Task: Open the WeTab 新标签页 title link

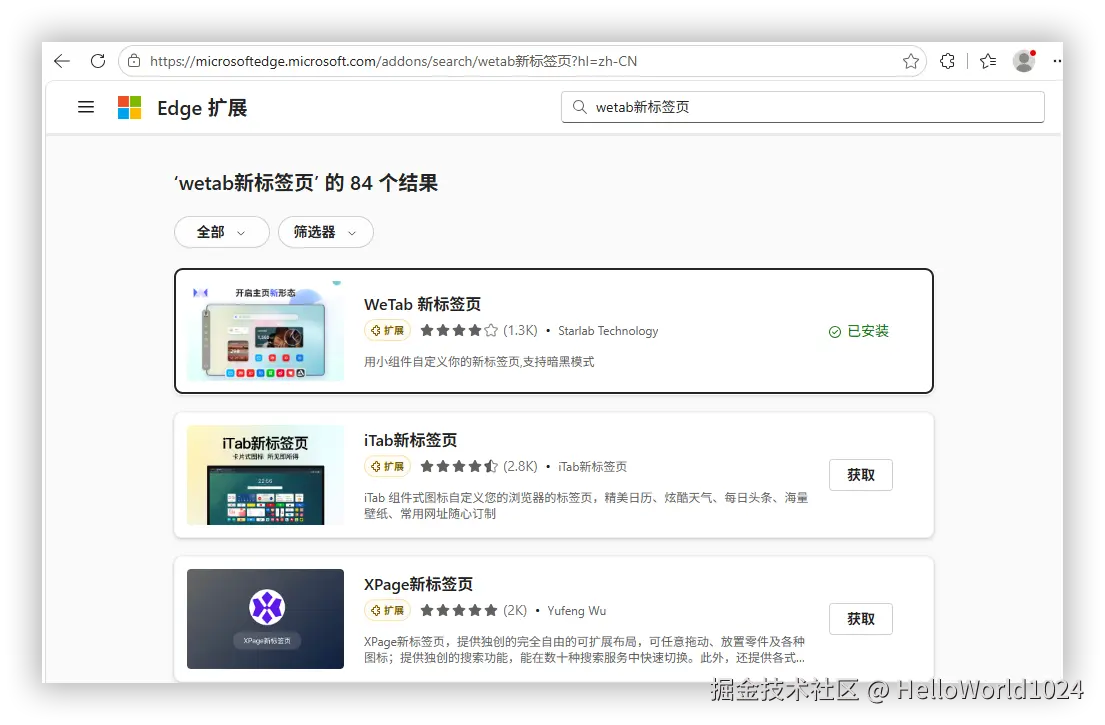Action: pos(422,304)
